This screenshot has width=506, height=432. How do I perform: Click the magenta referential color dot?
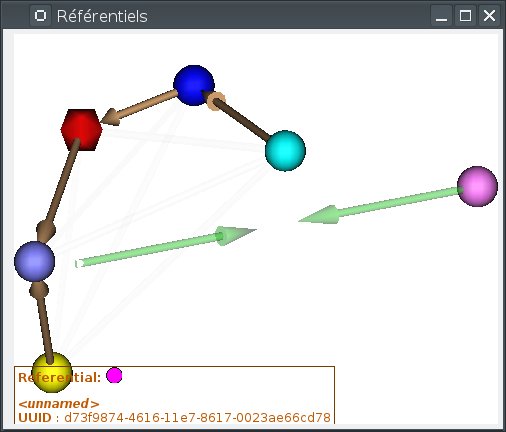(x=114, y=375)
